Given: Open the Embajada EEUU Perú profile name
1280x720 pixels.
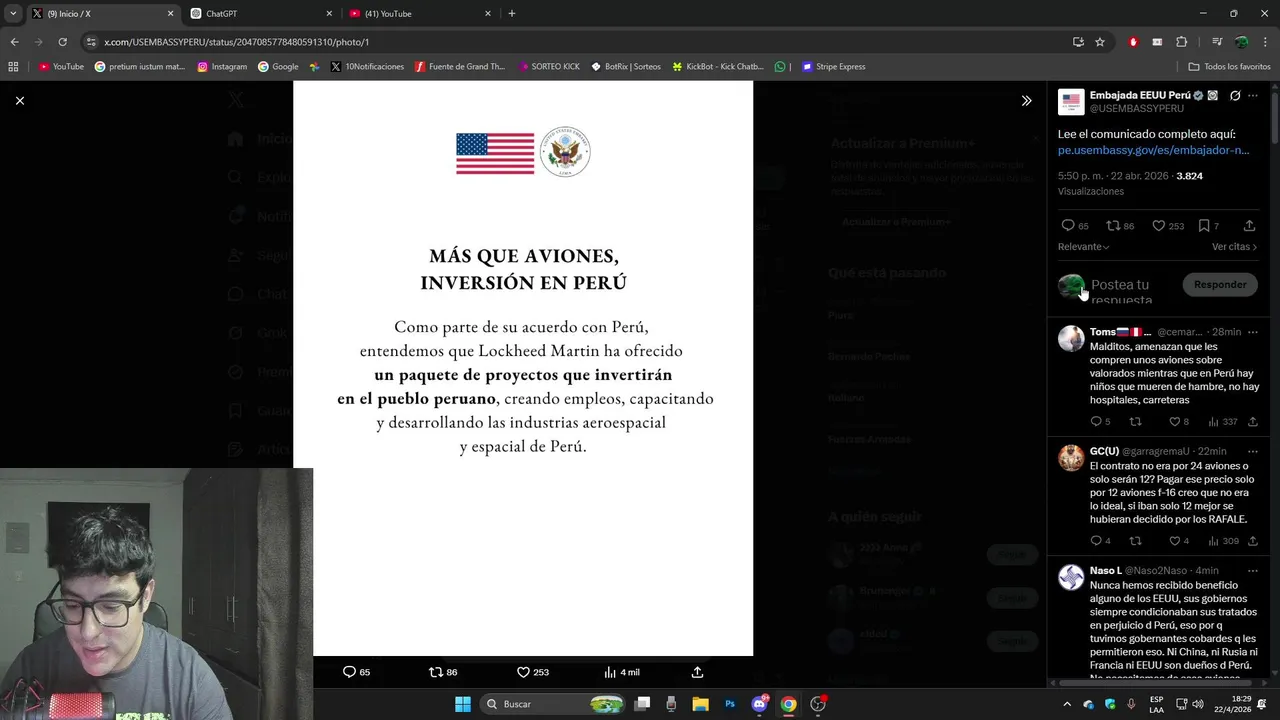Looking at the screenshot, I should tap(1140, 96).
